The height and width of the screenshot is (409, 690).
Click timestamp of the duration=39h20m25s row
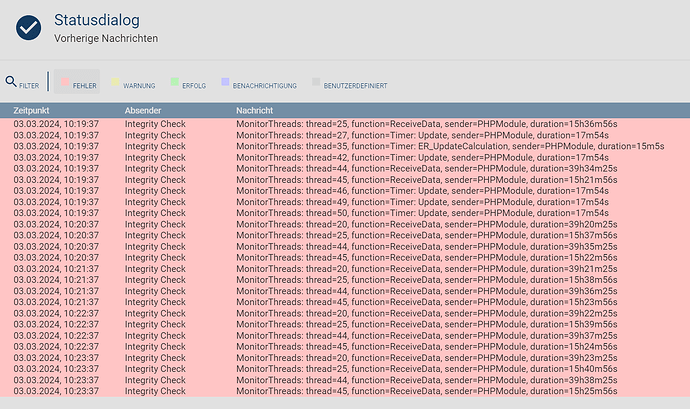pyautogui.click(x=56, y=224)
